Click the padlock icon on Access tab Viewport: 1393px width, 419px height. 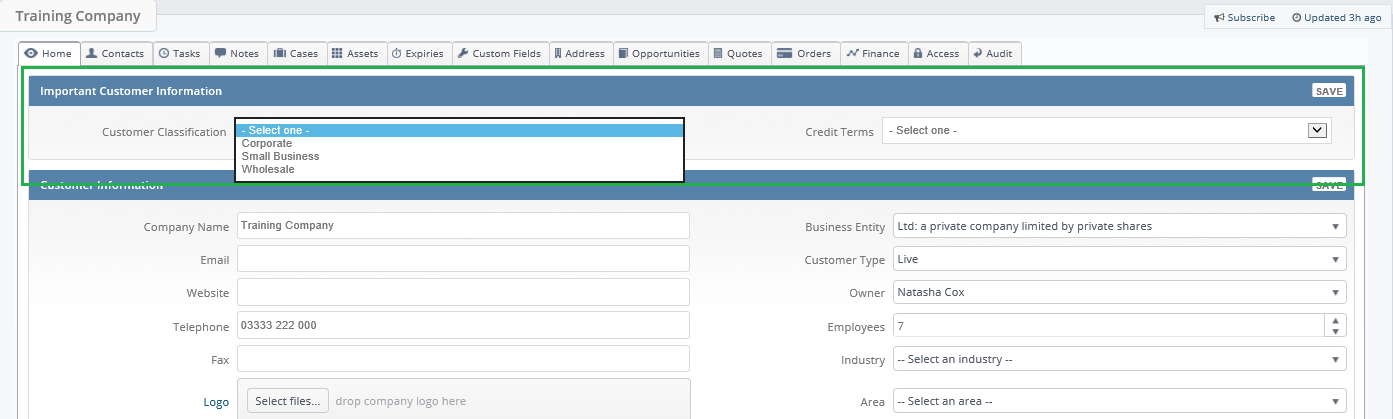coord(917,53)
